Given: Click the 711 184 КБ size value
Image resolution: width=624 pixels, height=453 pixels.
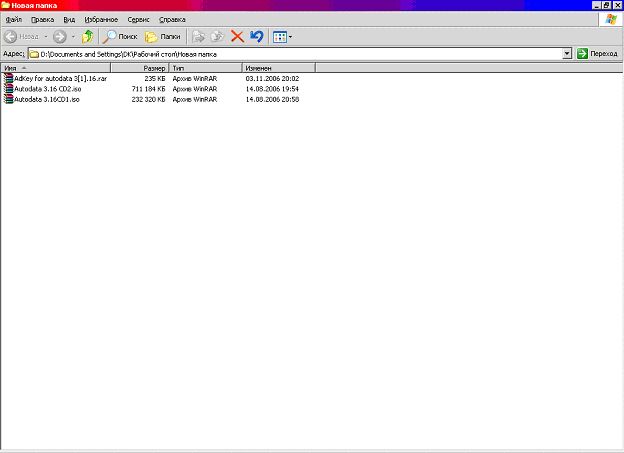Looking at the screenshot, I should point(148,89).
